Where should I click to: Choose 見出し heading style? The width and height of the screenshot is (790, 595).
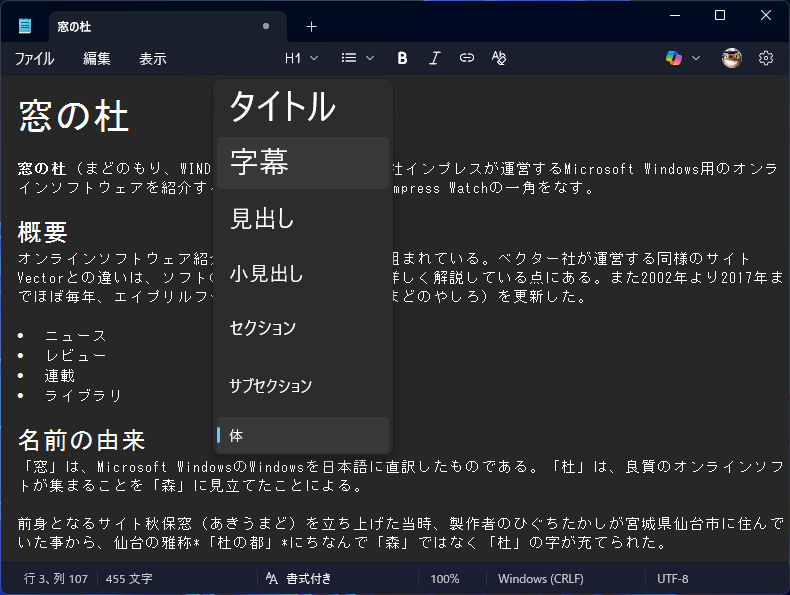tap(303, 219)
